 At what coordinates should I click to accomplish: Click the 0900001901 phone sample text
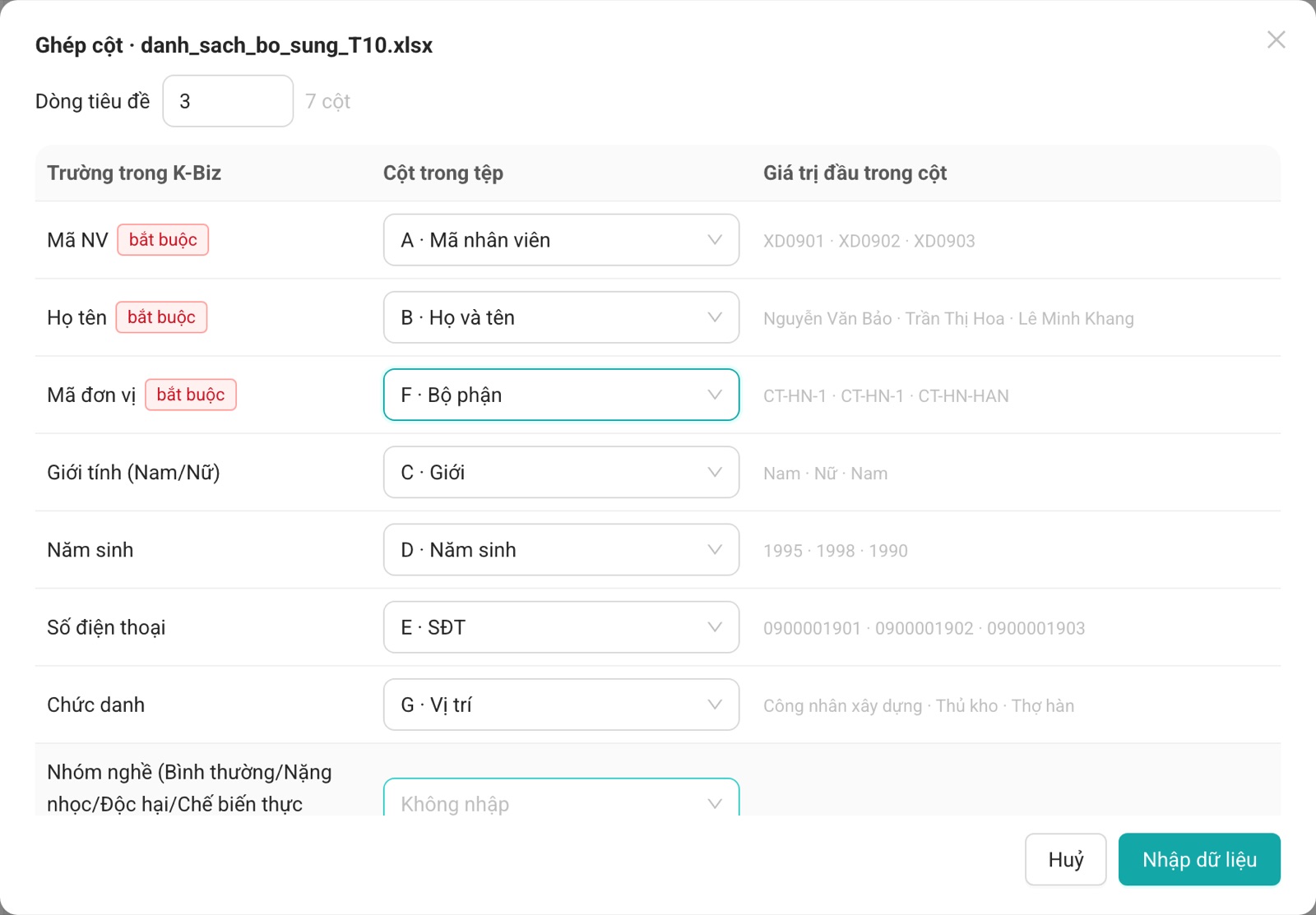pos(924,628)
